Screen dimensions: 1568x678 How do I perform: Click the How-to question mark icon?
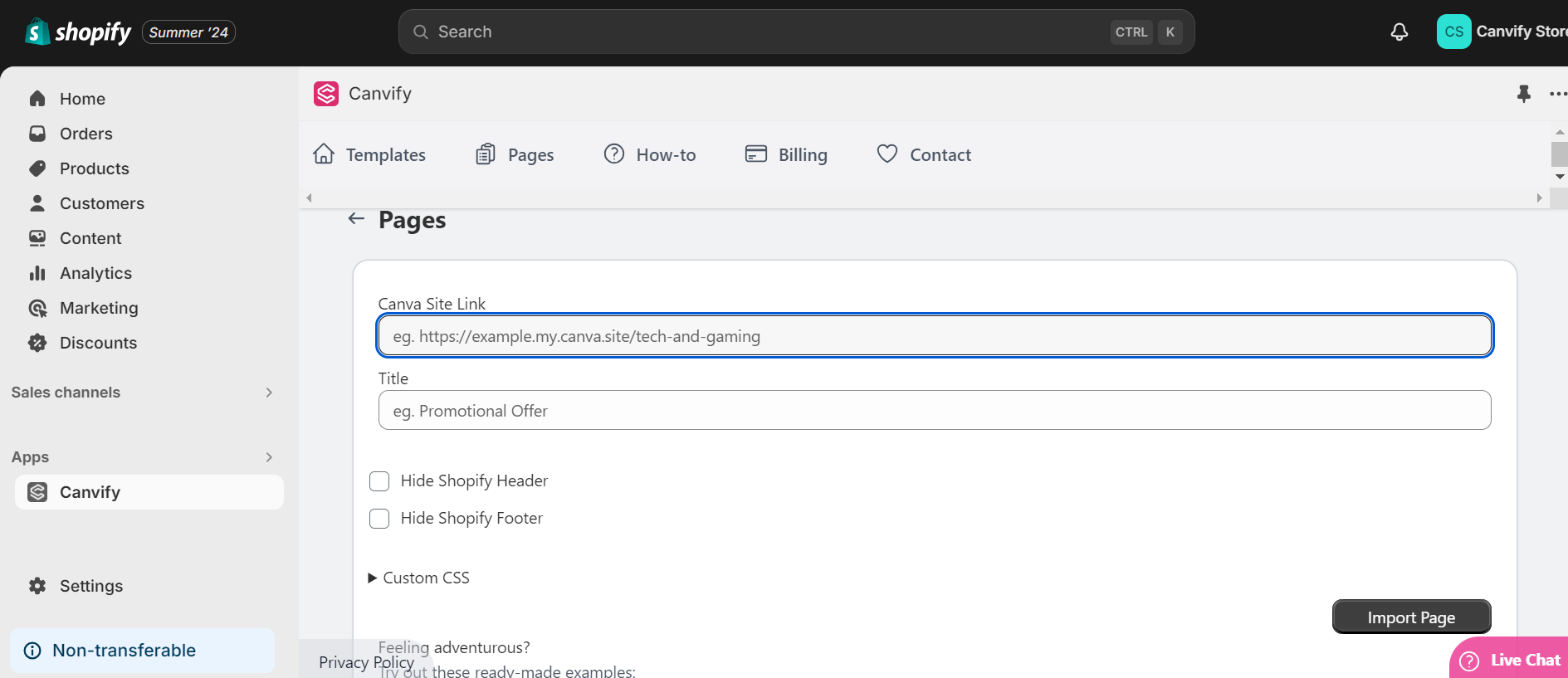pos(614,154)
